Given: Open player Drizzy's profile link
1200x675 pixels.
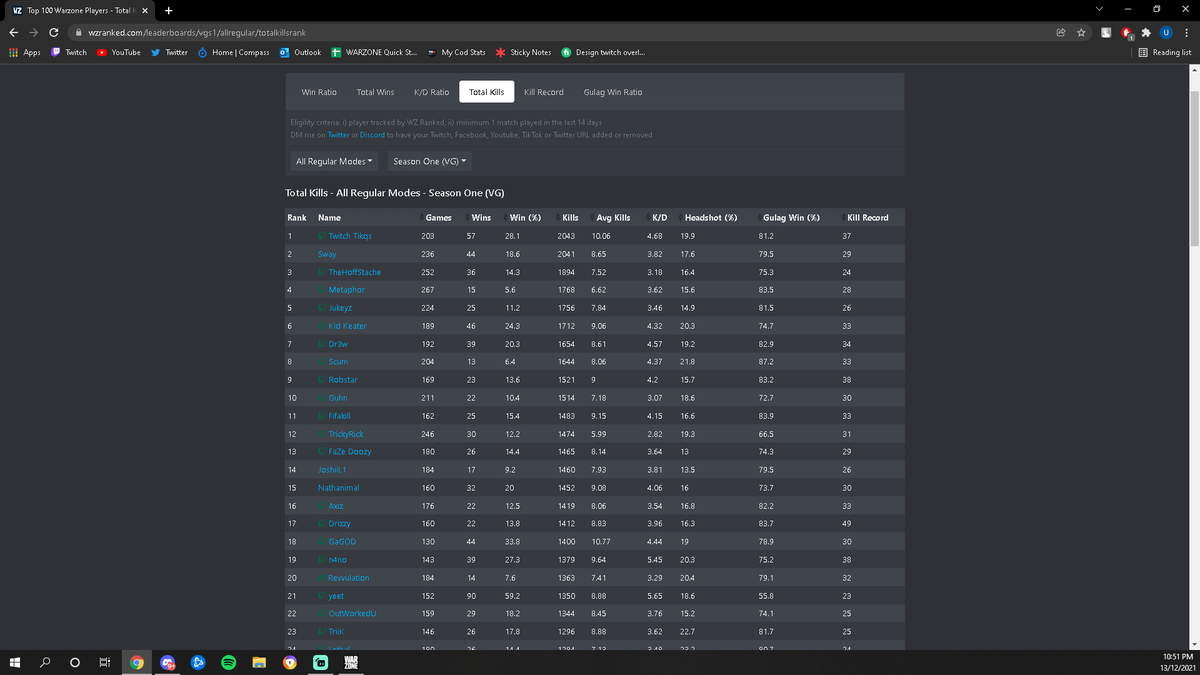Looking at the screenshot, I should (340, 524).
